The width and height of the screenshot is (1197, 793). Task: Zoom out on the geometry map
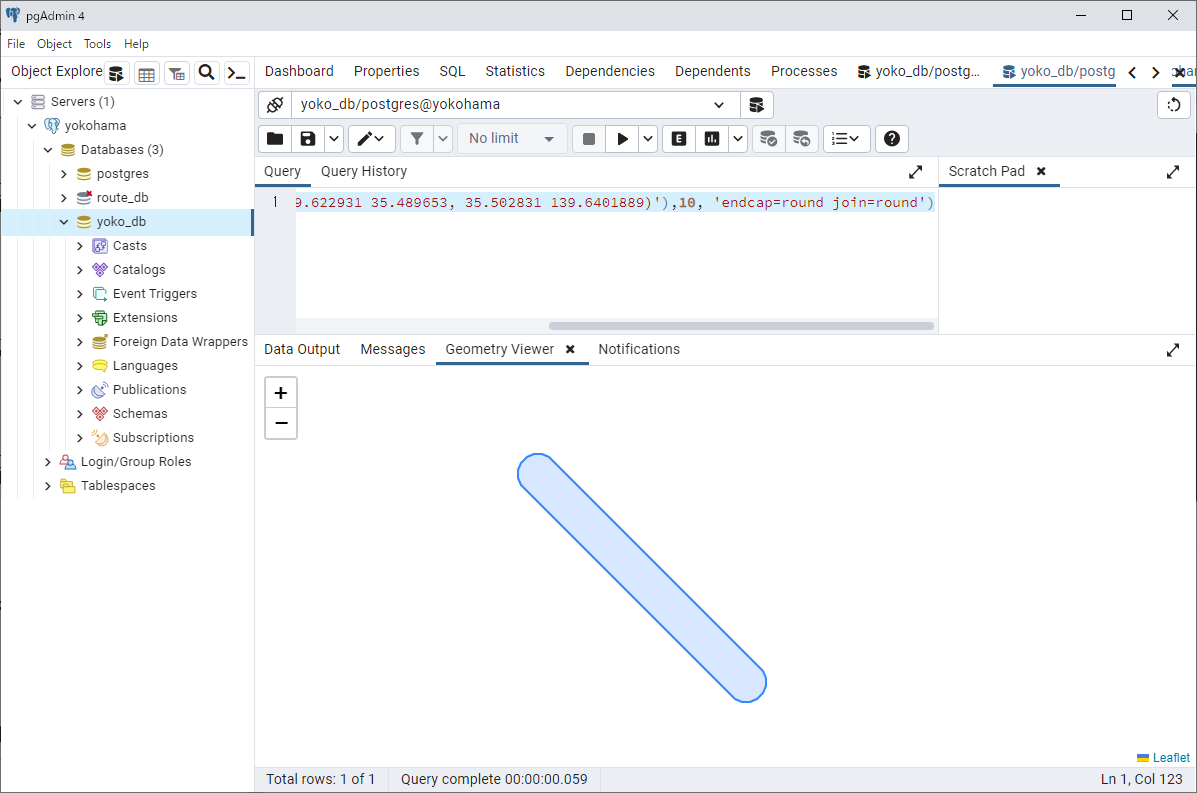(x=281, y=423)
